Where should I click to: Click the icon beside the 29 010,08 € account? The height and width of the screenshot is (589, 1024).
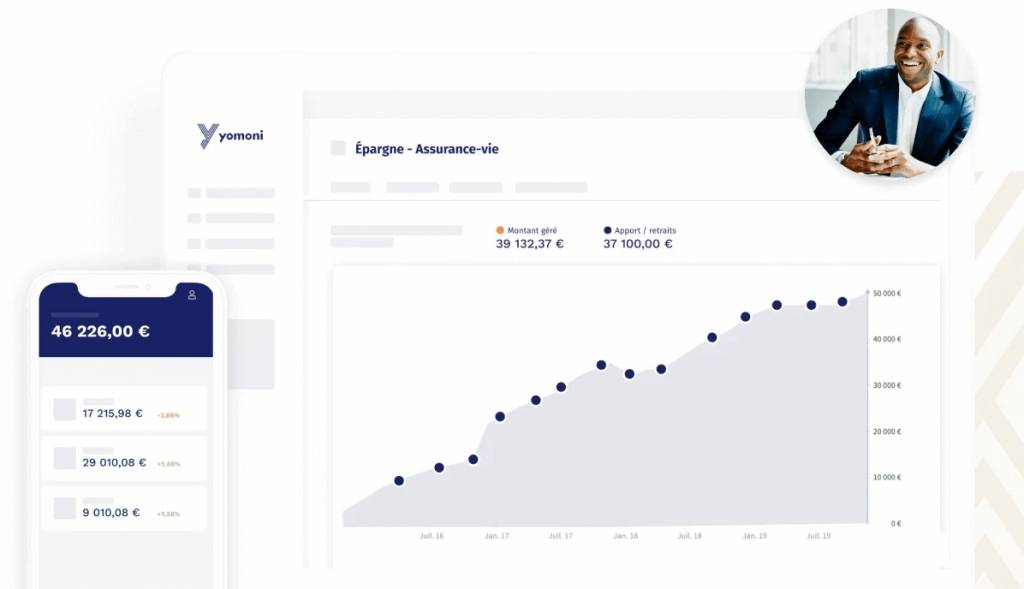coord(65,458)
